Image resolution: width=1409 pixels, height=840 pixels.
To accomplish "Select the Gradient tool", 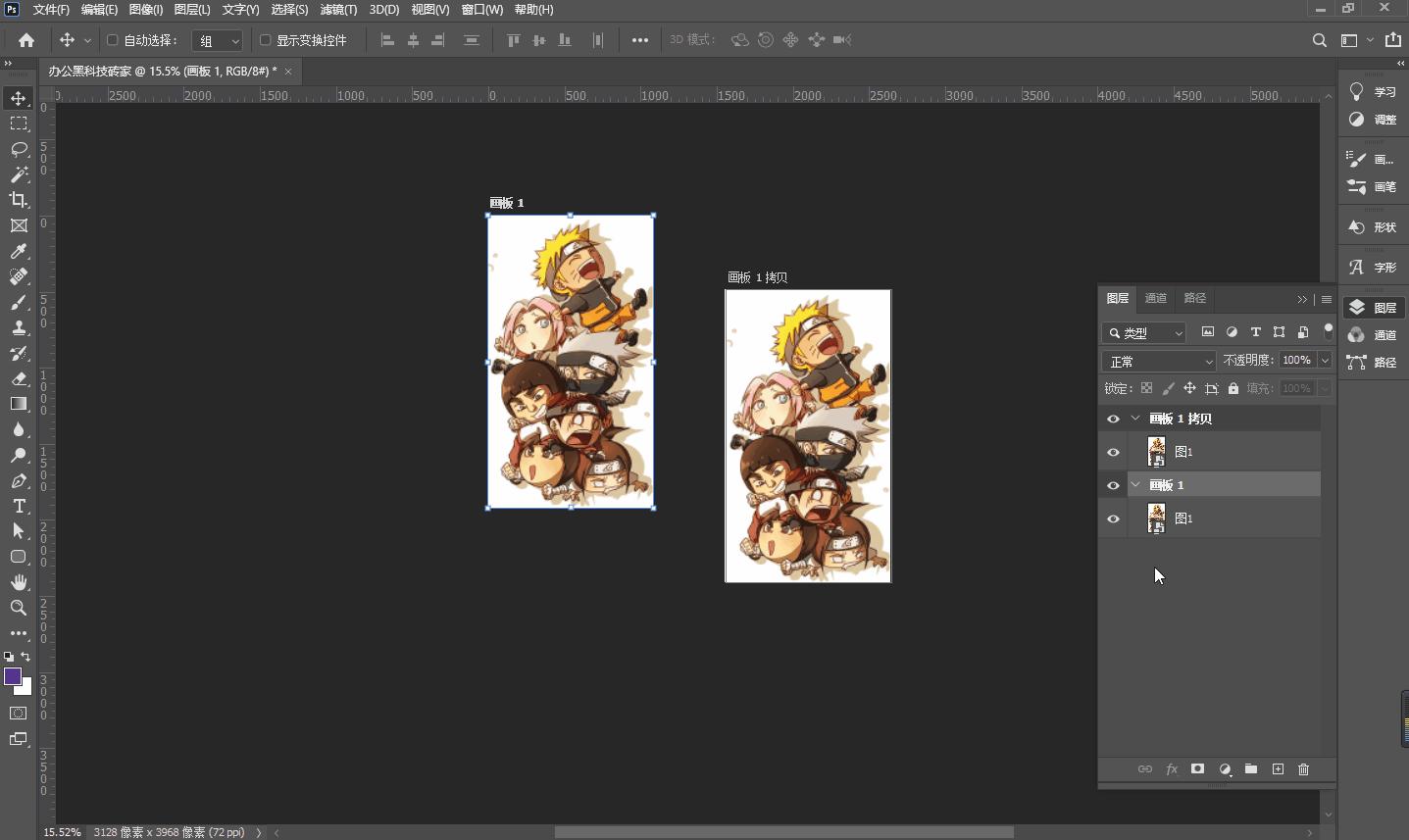I will [x=19, y=404].
